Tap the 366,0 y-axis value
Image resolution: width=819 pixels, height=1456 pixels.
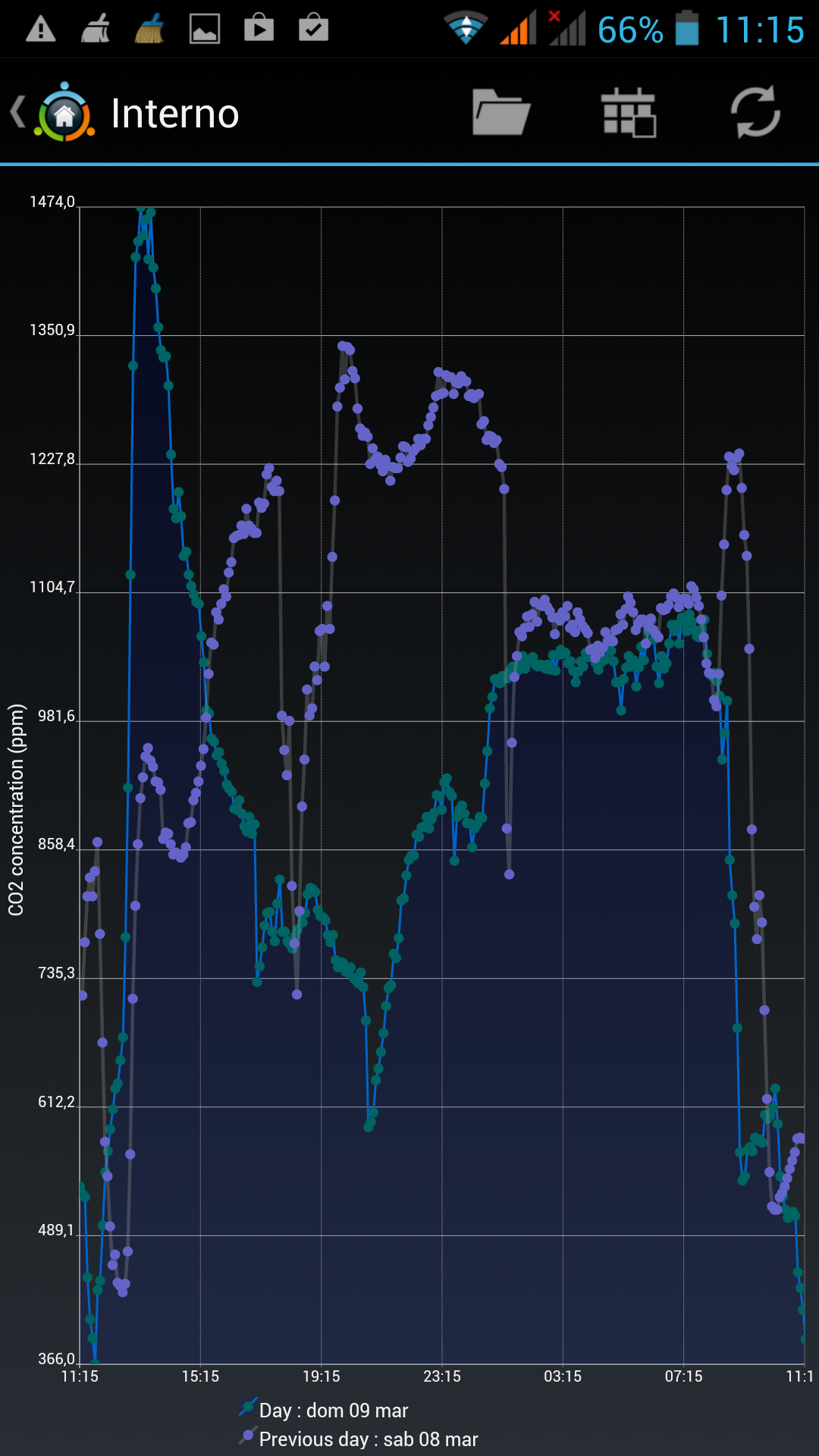[x=56, y=1359]
